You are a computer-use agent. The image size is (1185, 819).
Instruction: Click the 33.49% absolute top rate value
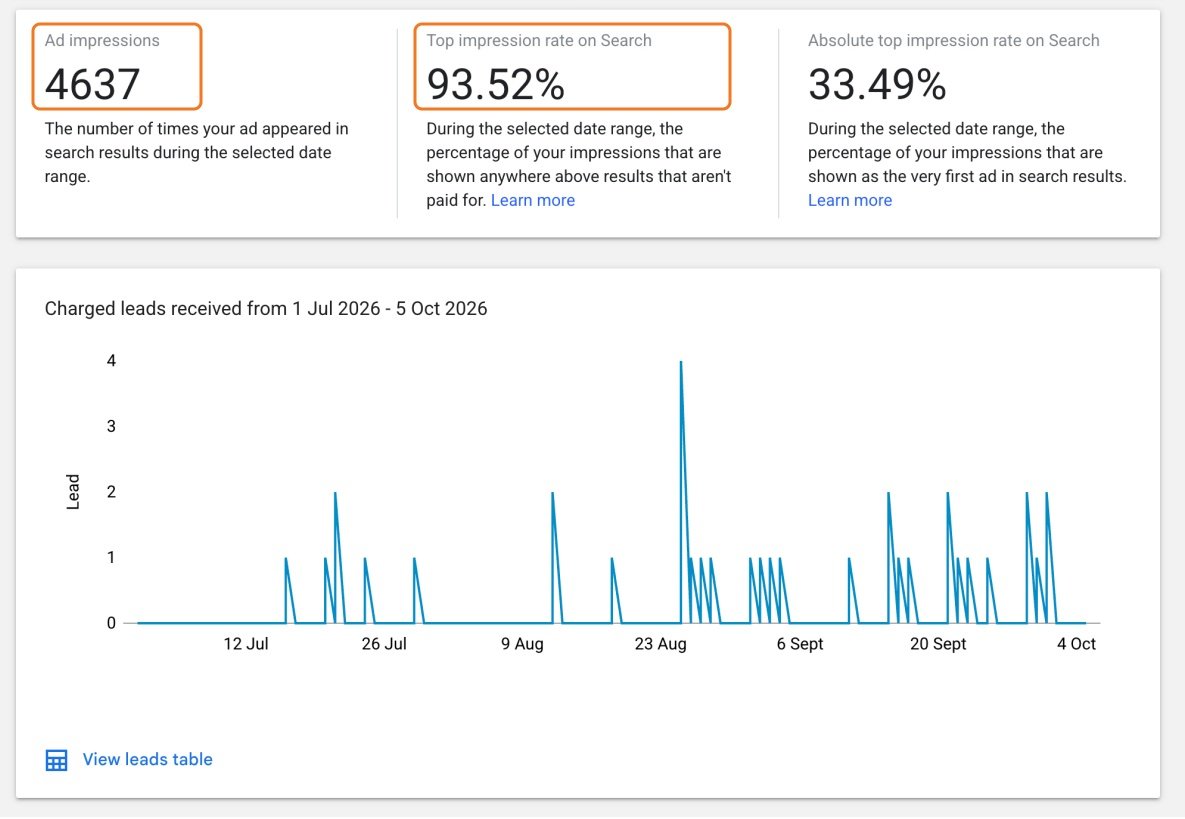[877, 84]
